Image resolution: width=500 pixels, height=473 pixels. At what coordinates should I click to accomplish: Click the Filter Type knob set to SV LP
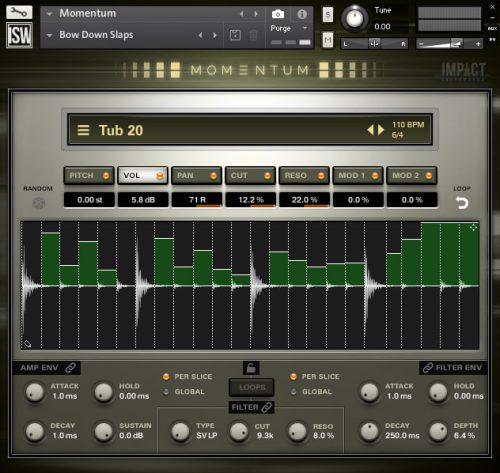(180, 431)
